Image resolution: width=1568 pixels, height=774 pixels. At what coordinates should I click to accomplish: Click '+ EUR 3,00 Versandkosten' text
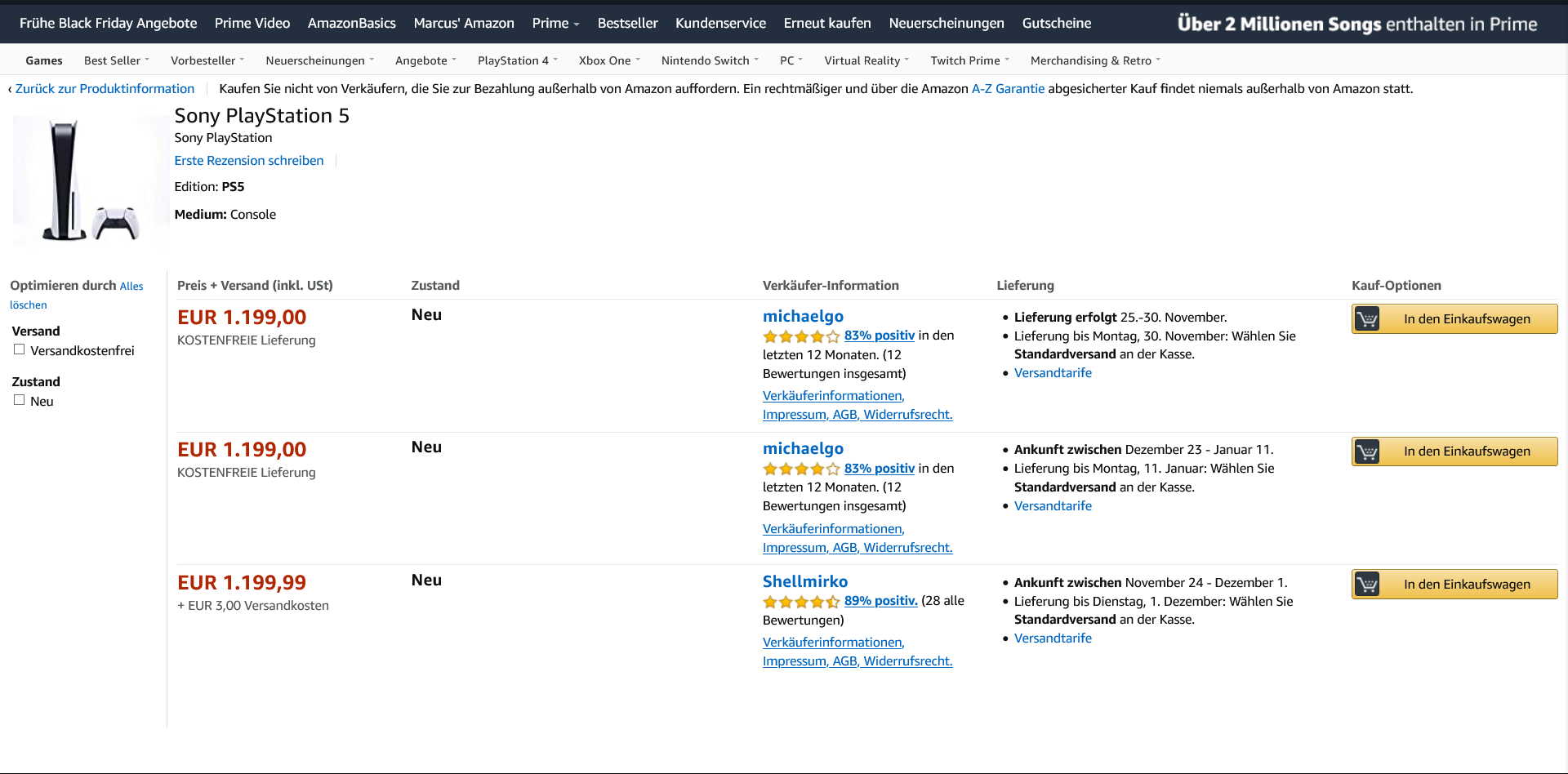click(x=253, y=605)
